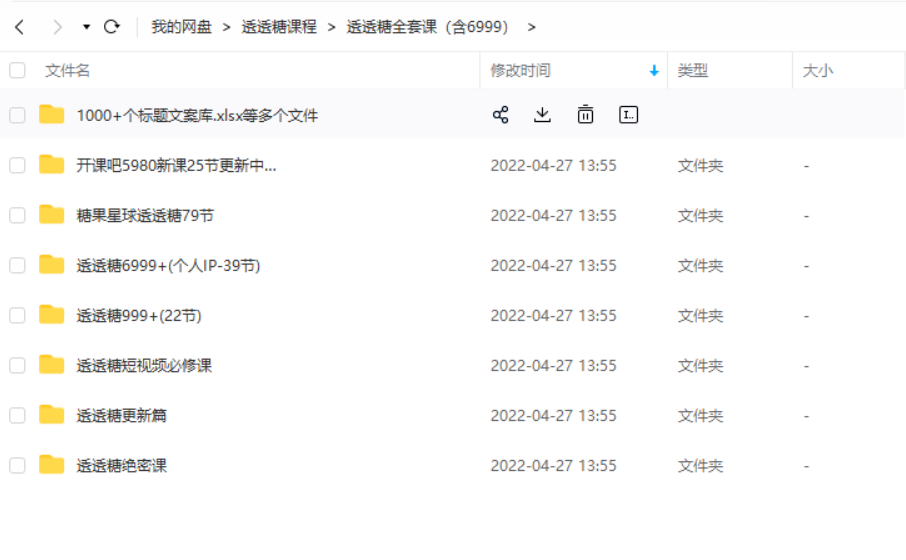Open folder icon of 糖果星球透透糖79节
Screen dimensions: 906x560
51,215
